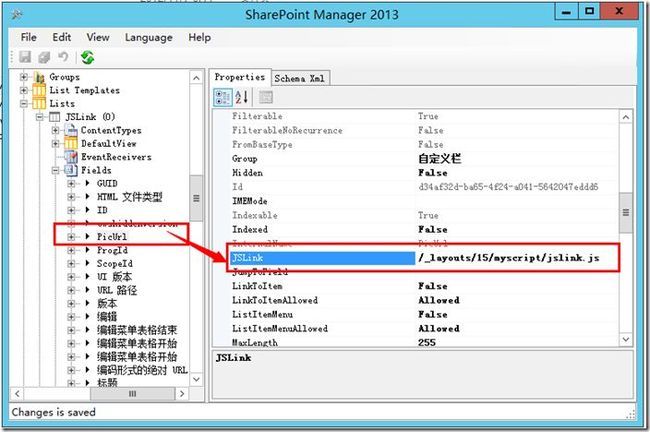Open the Edit menu
The width and height of the screenshot is (650, 432).
tap(62, 37)
